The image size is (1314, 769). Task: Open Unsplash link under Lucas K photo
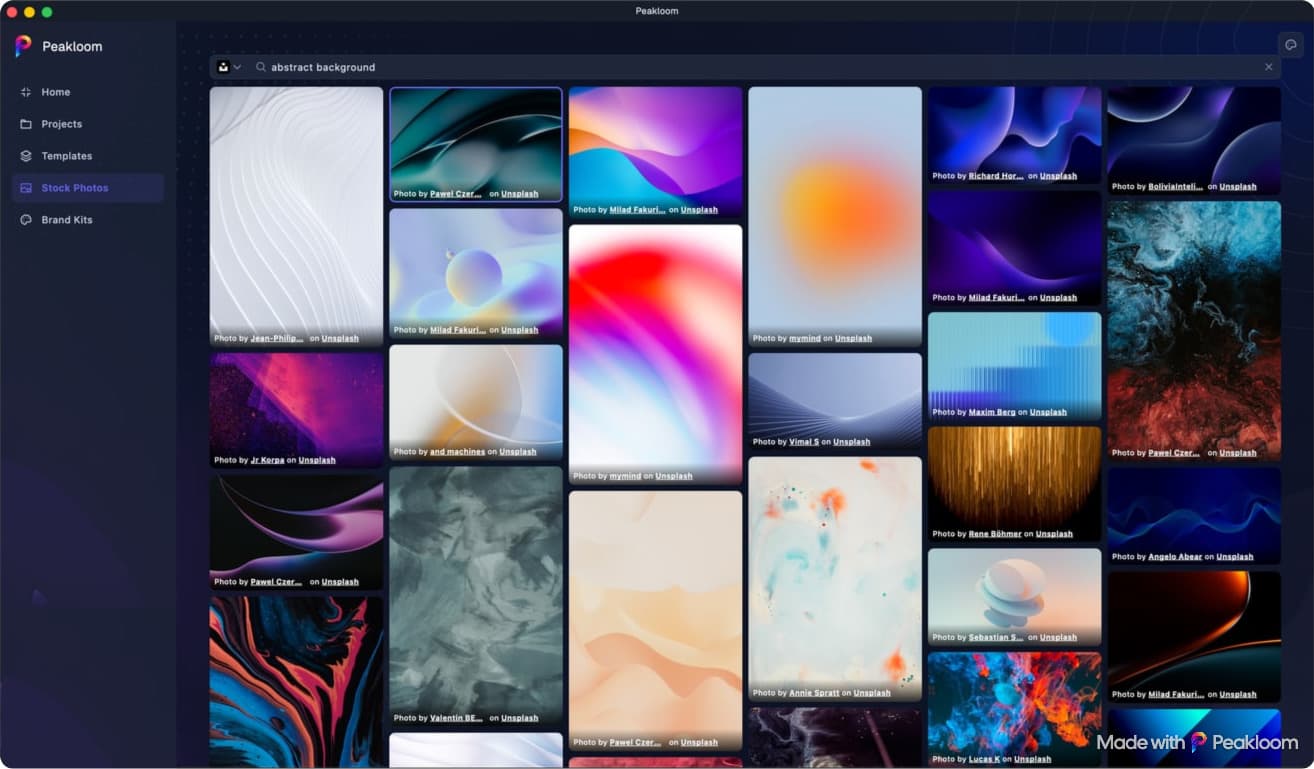(x=1033, y=760)
